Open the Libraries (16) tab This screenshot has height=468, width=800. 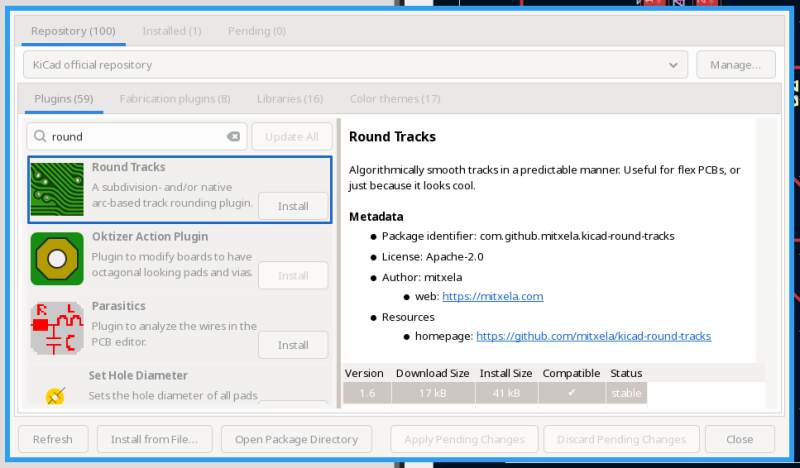coord(290,98)
